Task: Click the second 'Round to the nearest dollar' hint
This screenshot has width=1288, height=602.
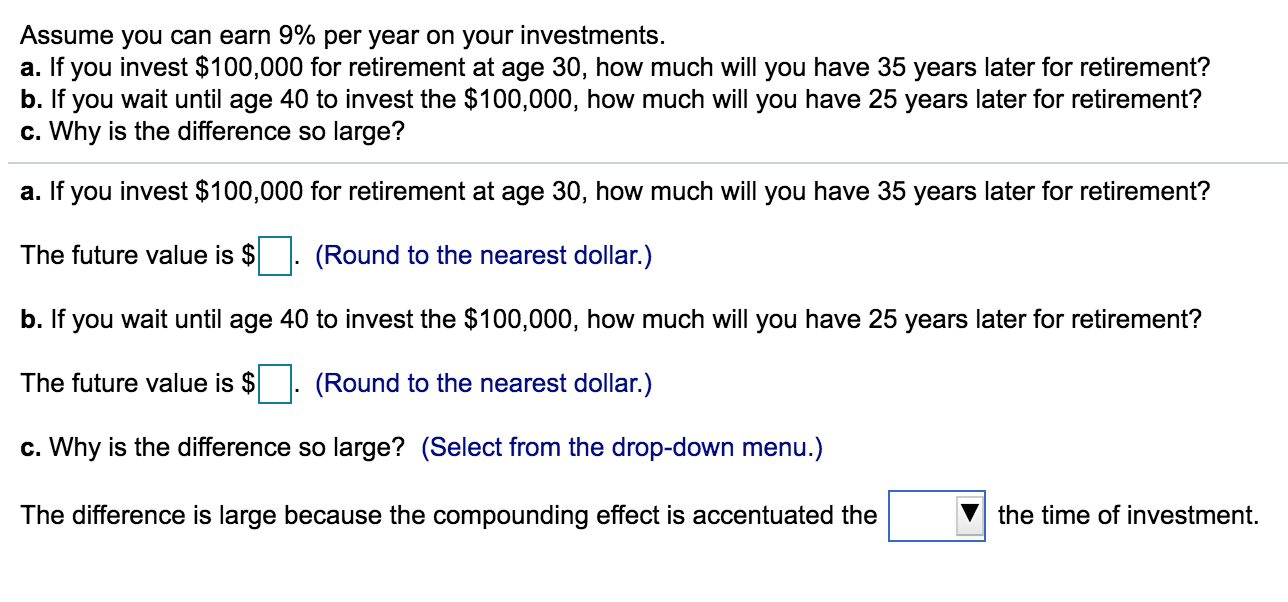Action: tap(483, 383)
